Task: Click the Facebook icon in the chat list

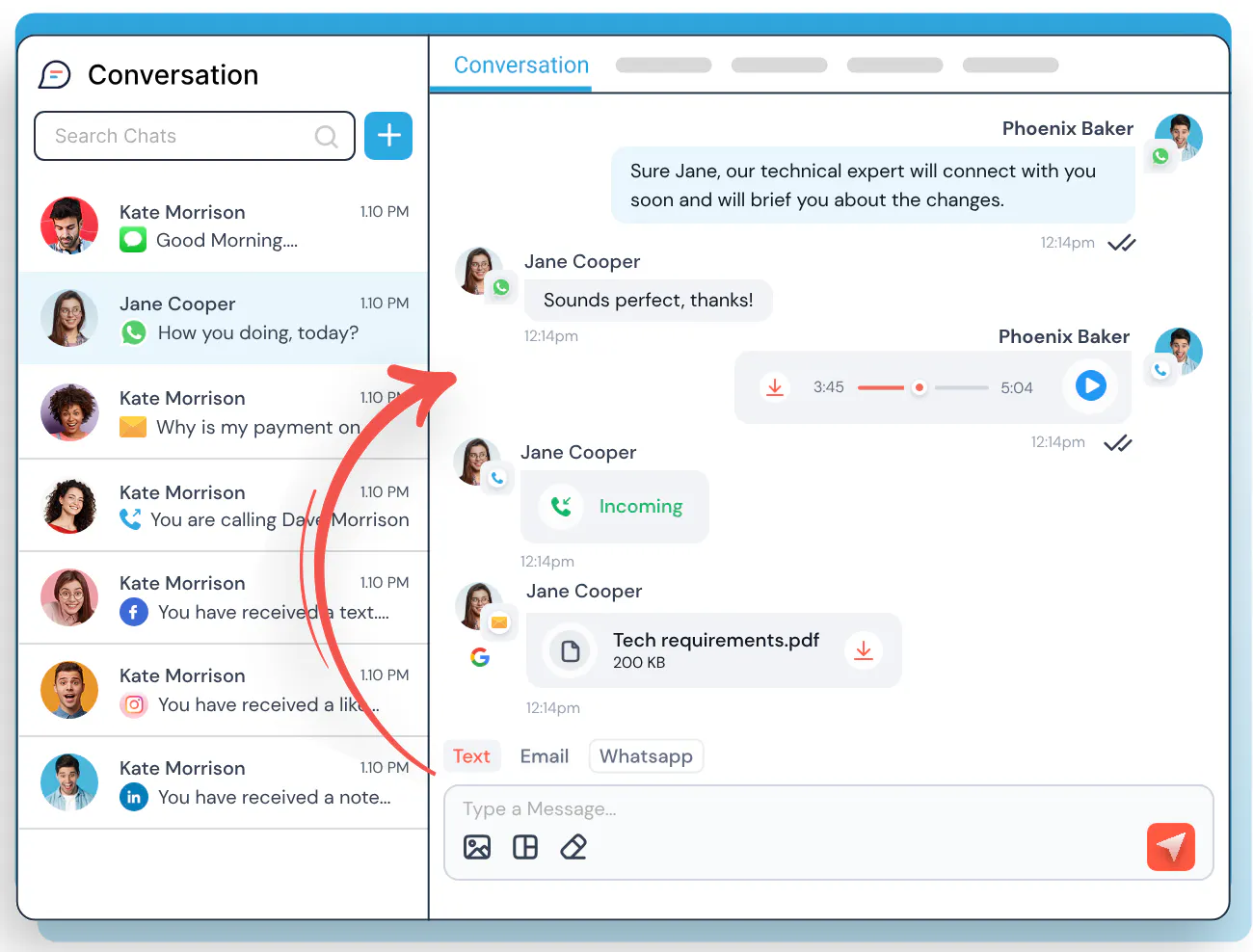Action: click(x=134, y=612)
